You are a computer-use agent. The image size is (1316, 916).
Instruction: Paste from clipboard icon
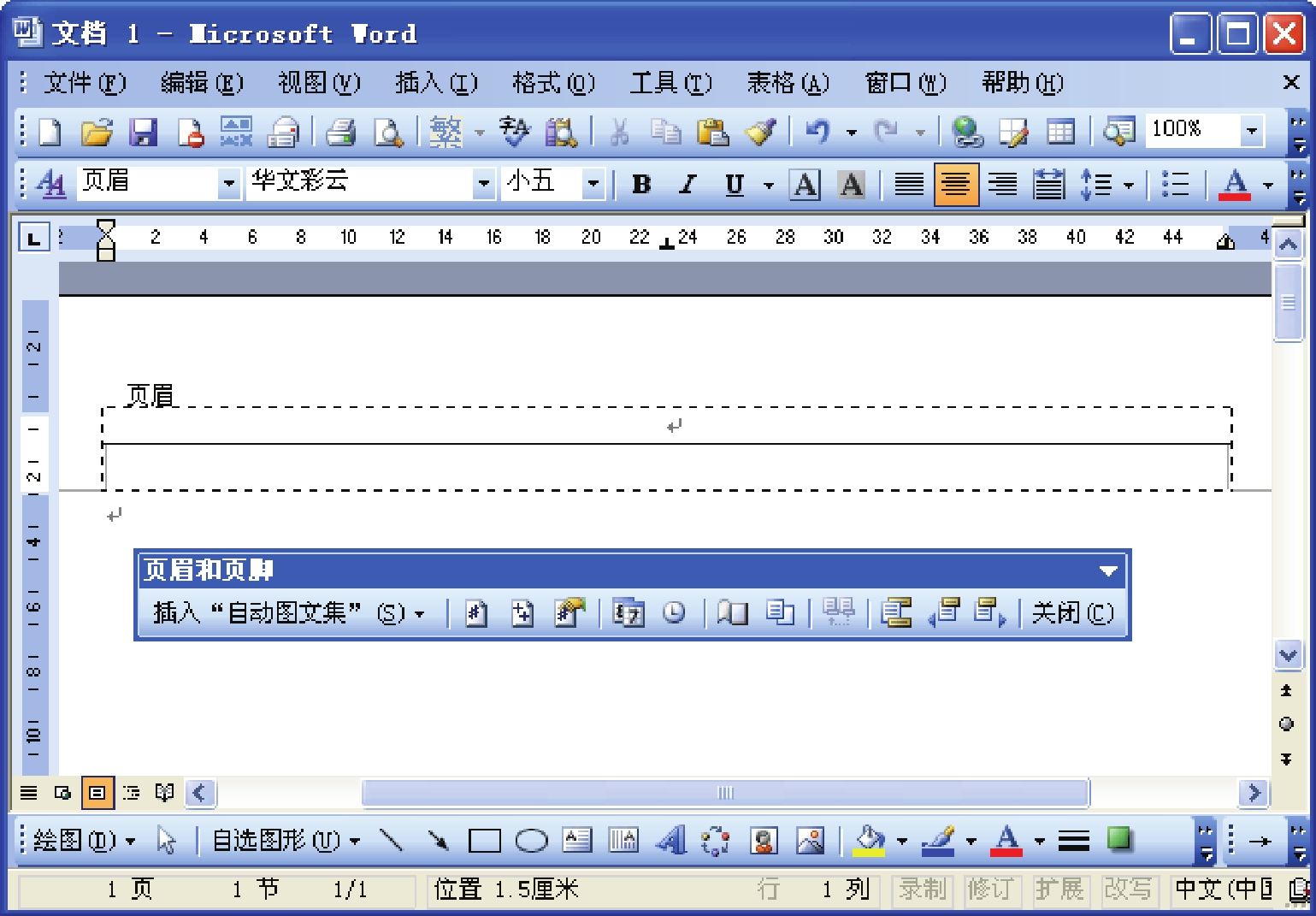pyautogui.click(x=712, y=132)
